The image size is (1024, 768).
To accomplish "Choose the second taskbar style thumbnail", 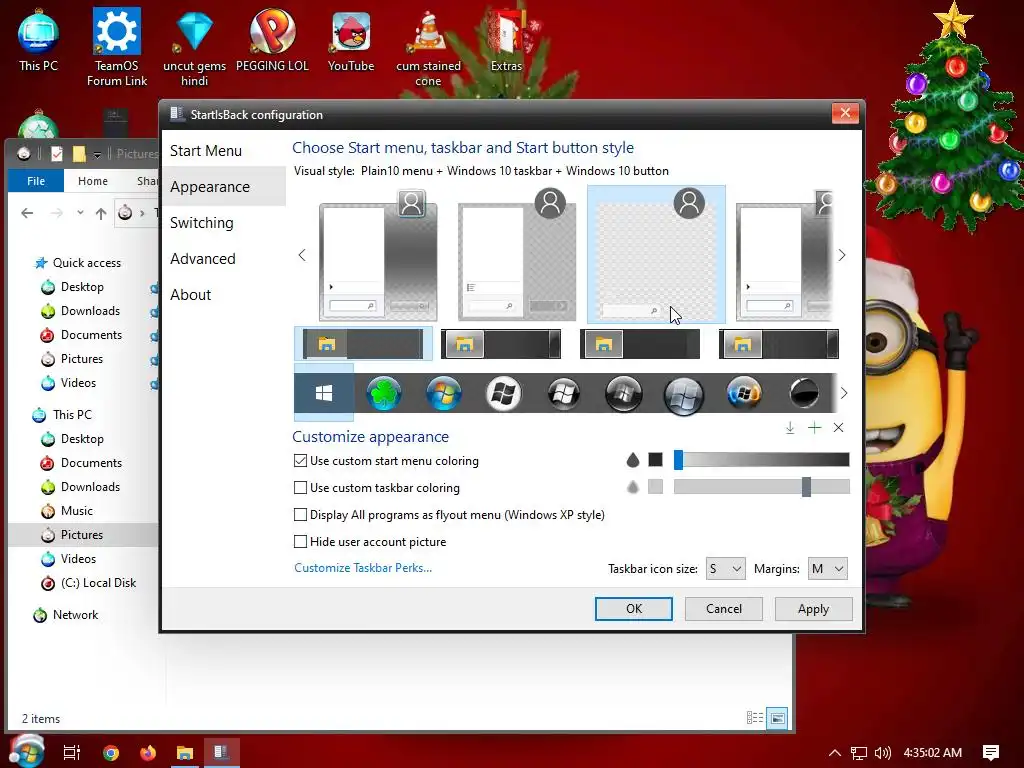I will [x=501, y=344].
